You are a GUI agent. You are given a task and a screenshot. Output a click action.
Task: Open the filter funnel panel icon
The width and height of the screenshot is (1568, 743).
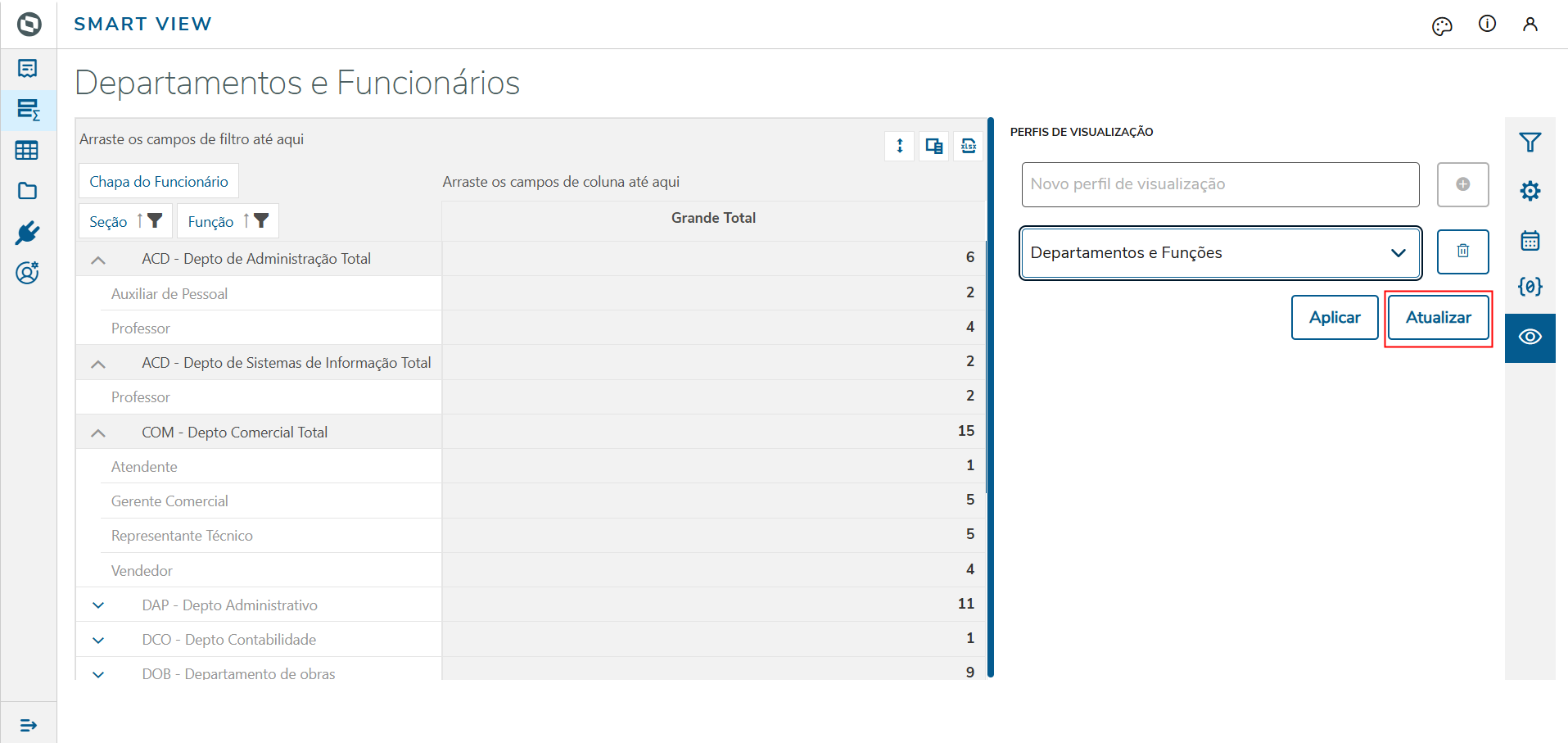[1530, 143]
